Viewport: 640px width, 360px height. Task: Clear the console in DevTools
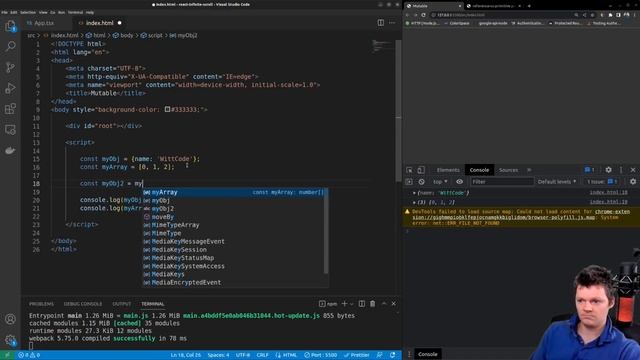422,182
